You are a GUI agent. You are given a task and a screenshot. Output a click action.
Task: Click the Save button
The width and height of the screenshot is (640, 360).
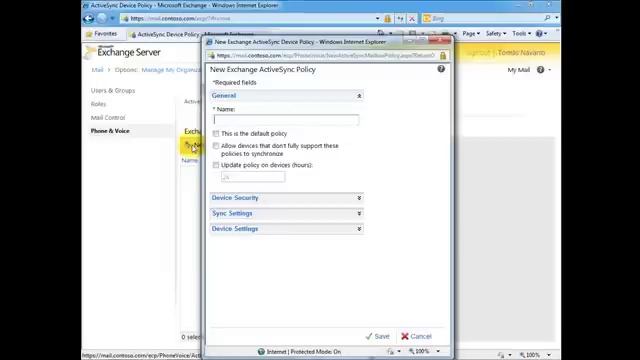[378, 336]
